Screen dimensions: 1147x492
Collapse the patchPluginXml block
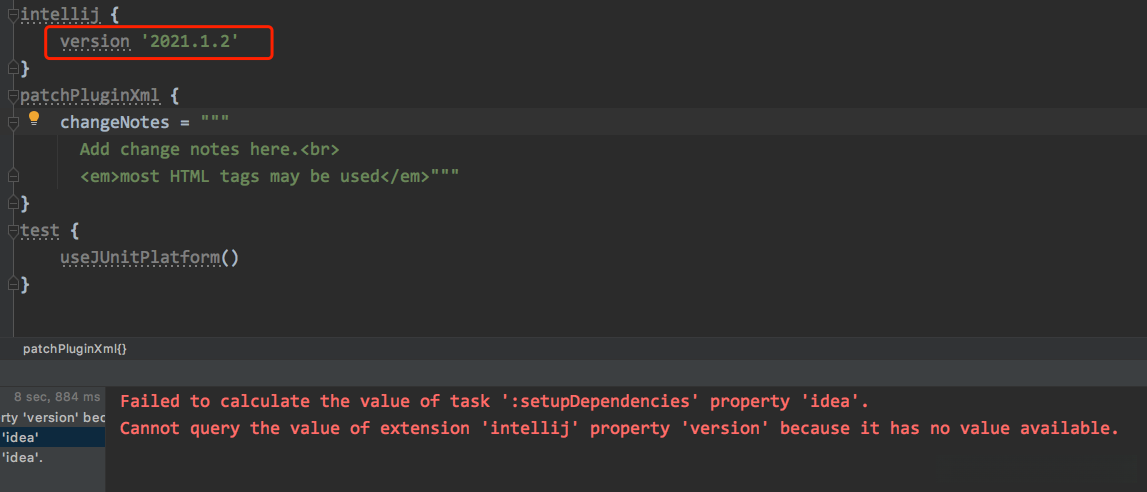12,96
